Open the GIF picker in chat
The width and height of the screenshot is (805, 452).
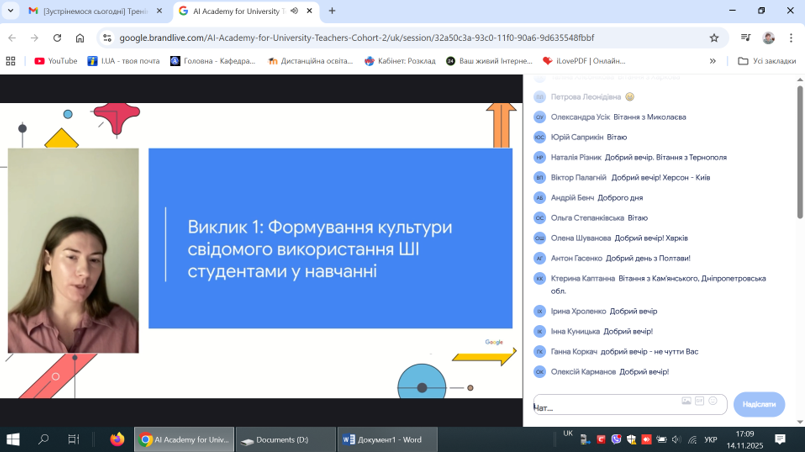(699, 401)
